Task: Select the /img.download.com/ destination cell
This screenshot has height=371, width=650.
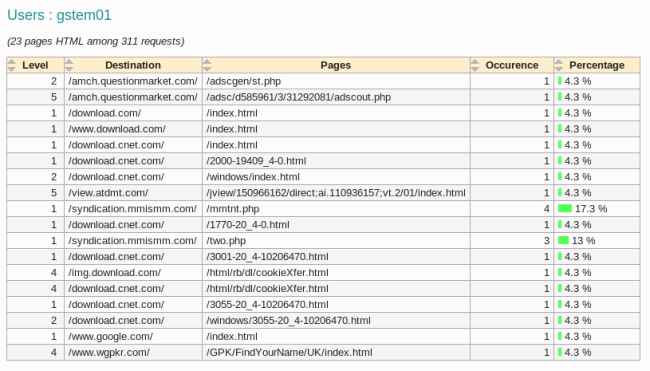Action: coord(133,273)
